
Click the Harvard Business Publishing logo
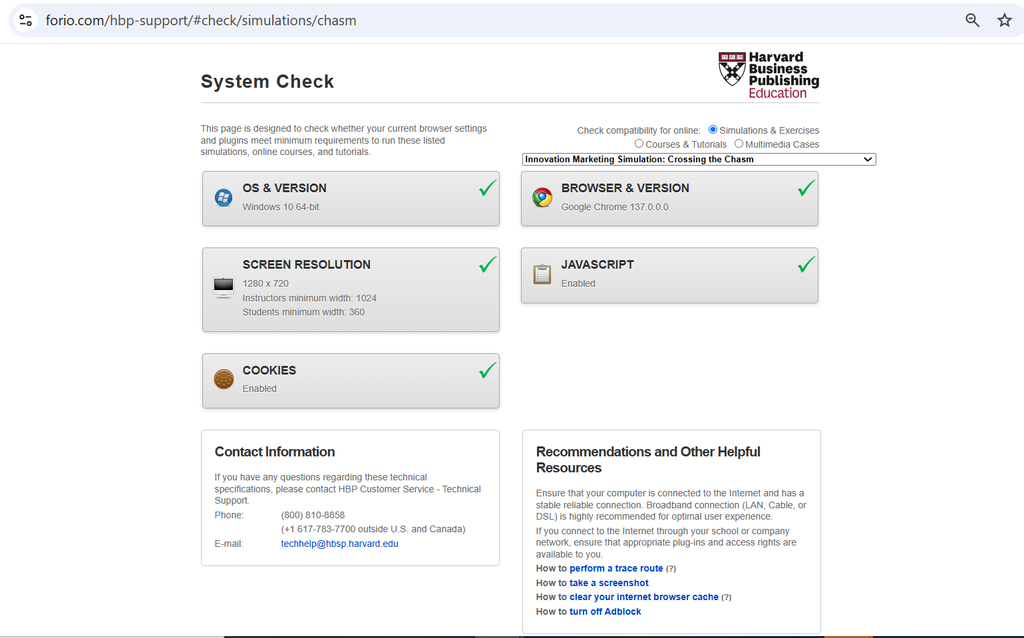[768, 75]
